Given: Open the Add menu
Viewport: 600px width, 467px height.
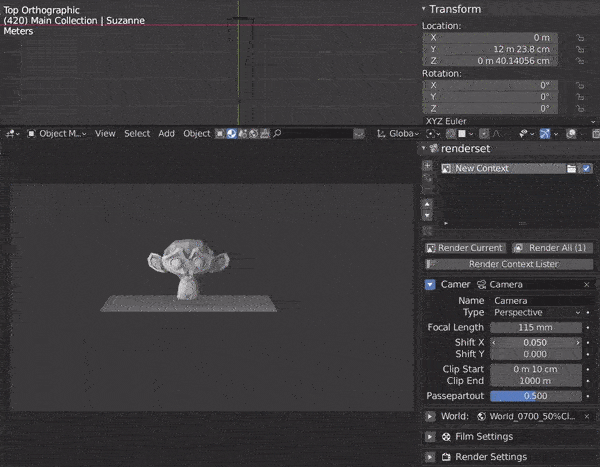Looking at the screenshot, I should pyautogui.click(x=166, y=134).
